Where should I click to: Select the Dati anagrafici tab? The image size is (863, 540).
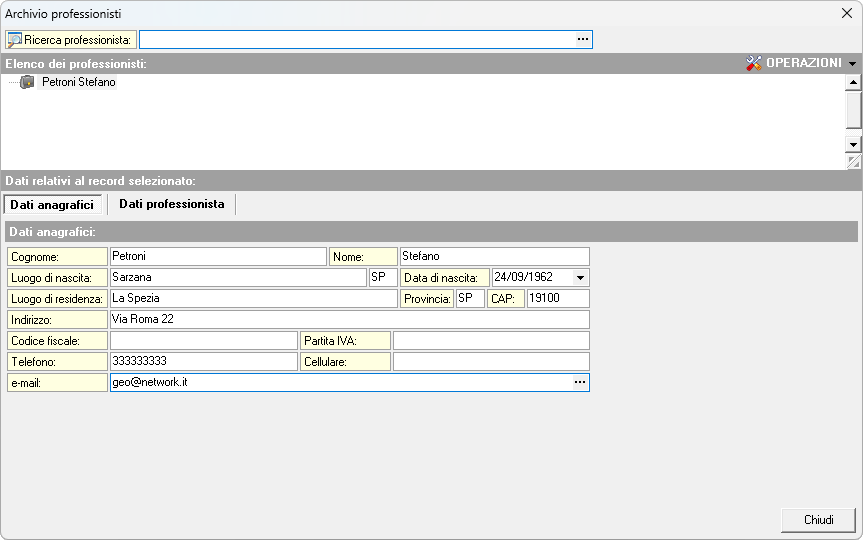pyautogui.click(x=52, y=205)
